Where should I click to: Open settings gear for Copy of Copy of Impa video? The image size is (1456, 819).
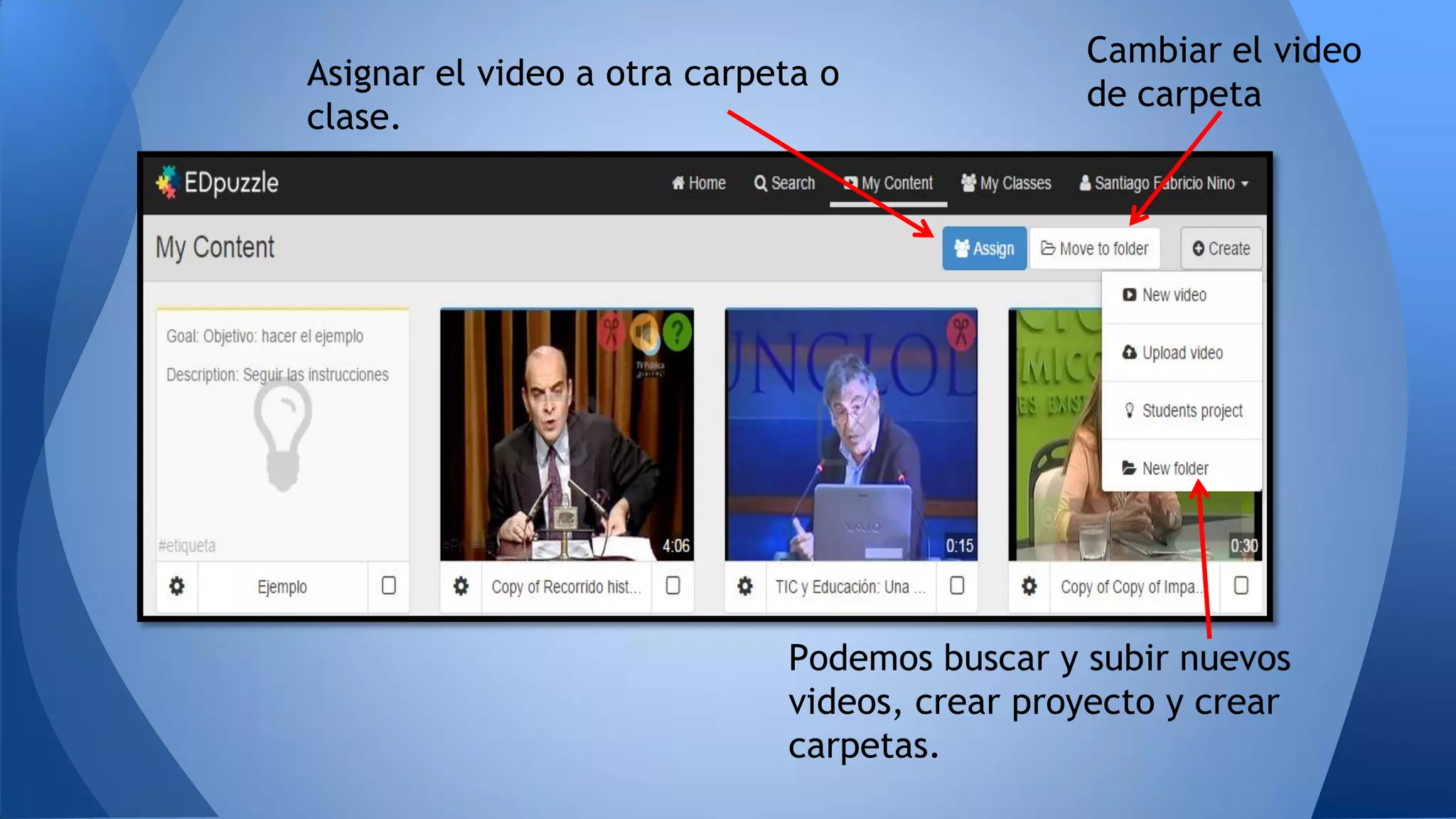[x=1029, y=586]
